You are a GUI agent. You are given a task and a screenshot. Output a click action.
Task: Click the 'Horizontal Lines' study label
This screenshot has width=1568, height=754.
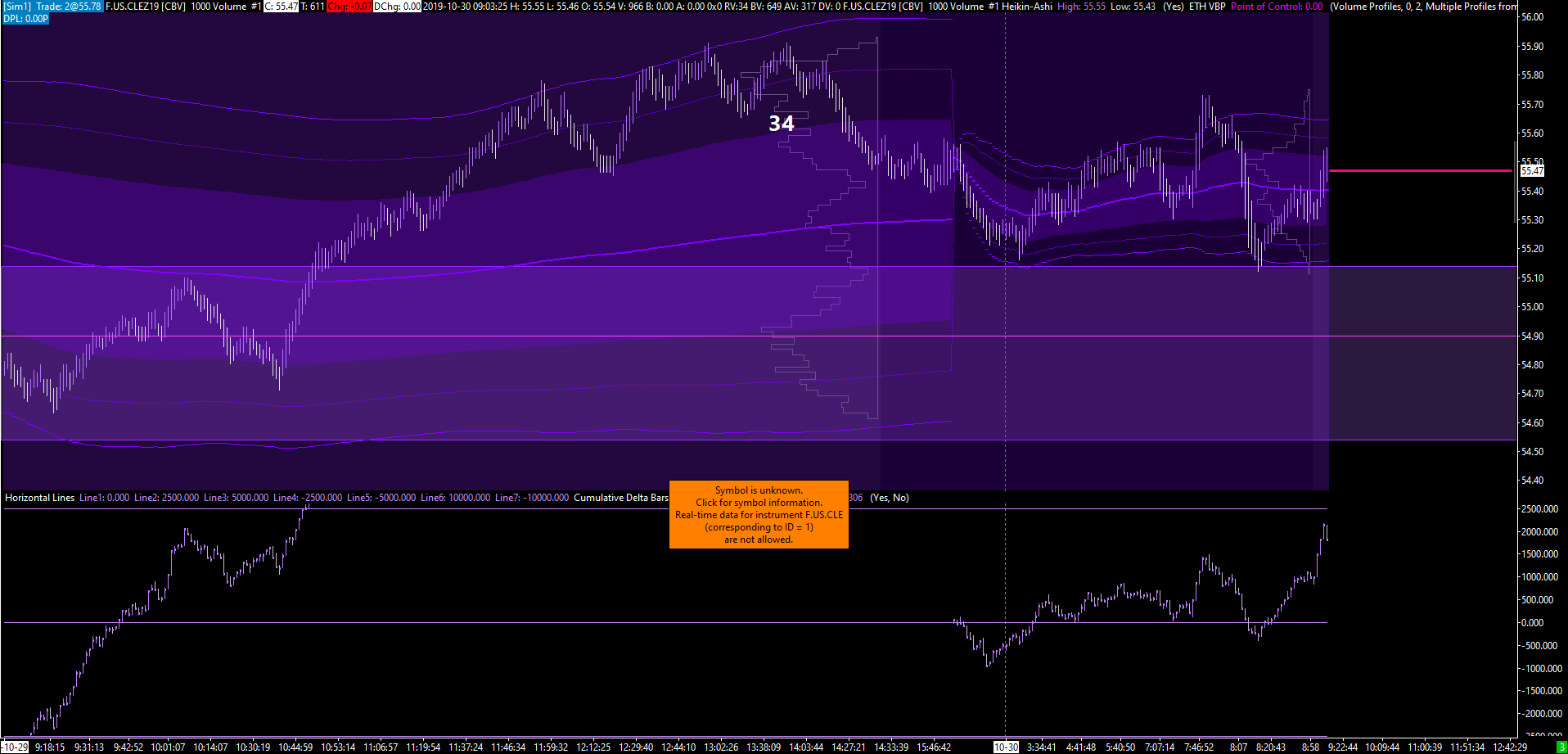(x=39, y=498)
